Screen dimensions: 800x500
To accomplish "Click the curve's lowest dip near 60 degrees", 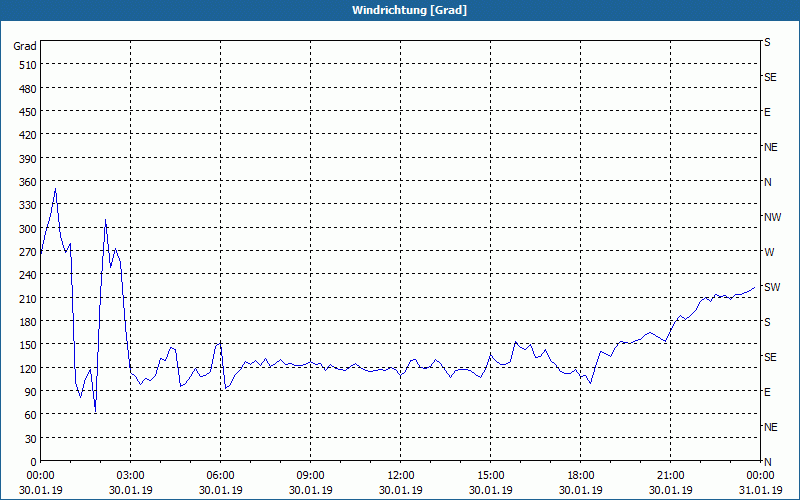I will (95, 412).
